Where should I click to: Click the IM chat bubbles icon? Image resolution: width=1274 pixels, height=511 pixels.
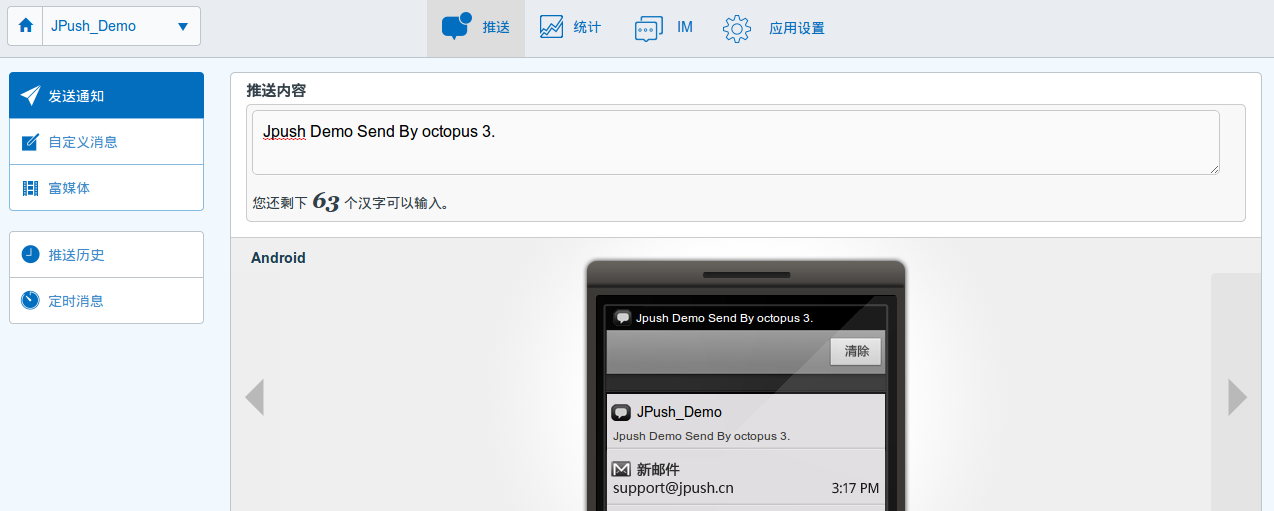click(649, 28)
